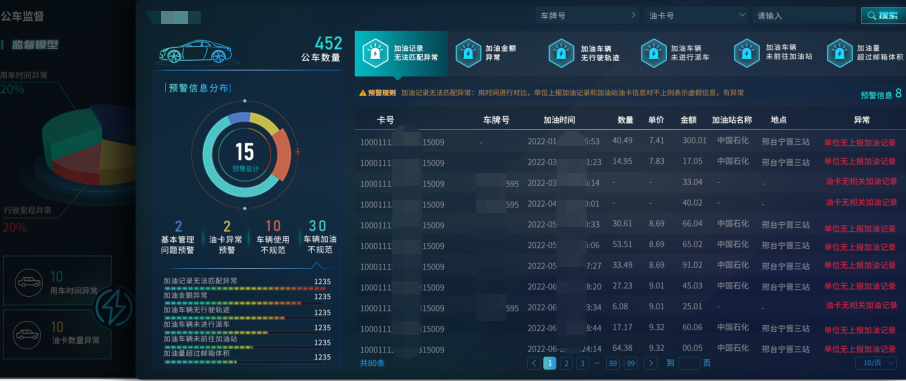Select page 1 in pagination
The height and width of the screenshot is (381, 906).
(550, 363)
